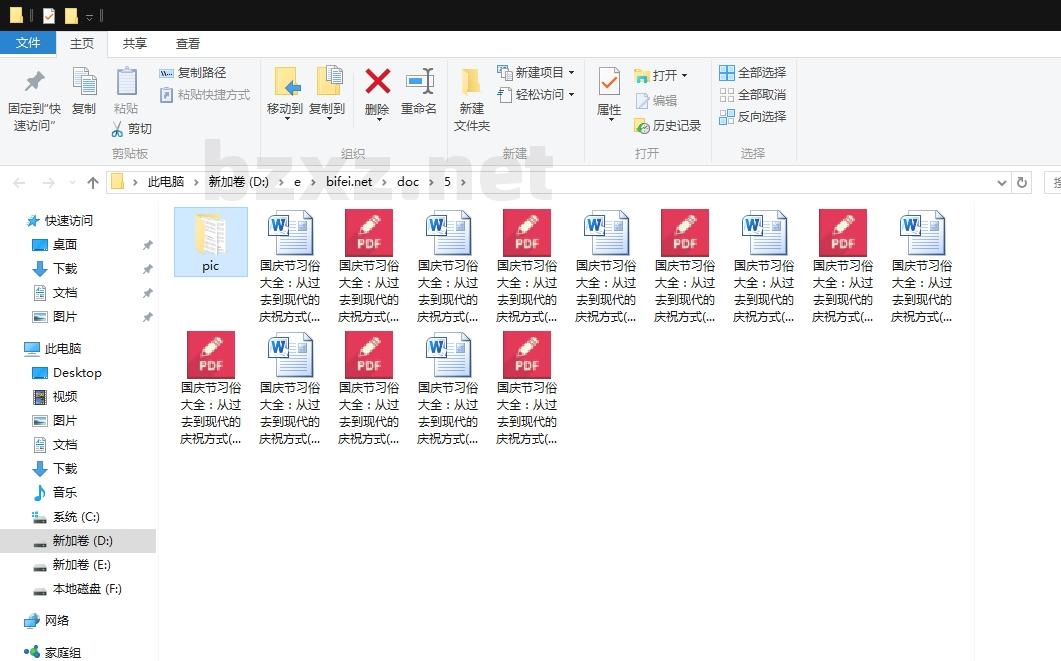Click Select All in the ribbon
Image resolution: width=1061 pixels, height=661 pixels.
727,73
